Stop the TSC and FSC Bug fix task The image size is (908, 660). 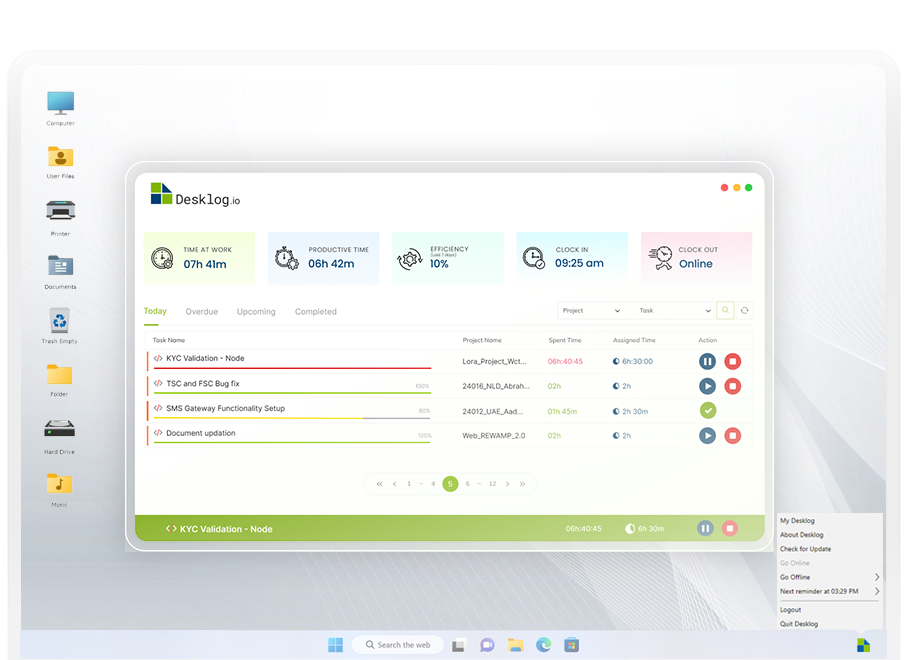coord(732,386)
